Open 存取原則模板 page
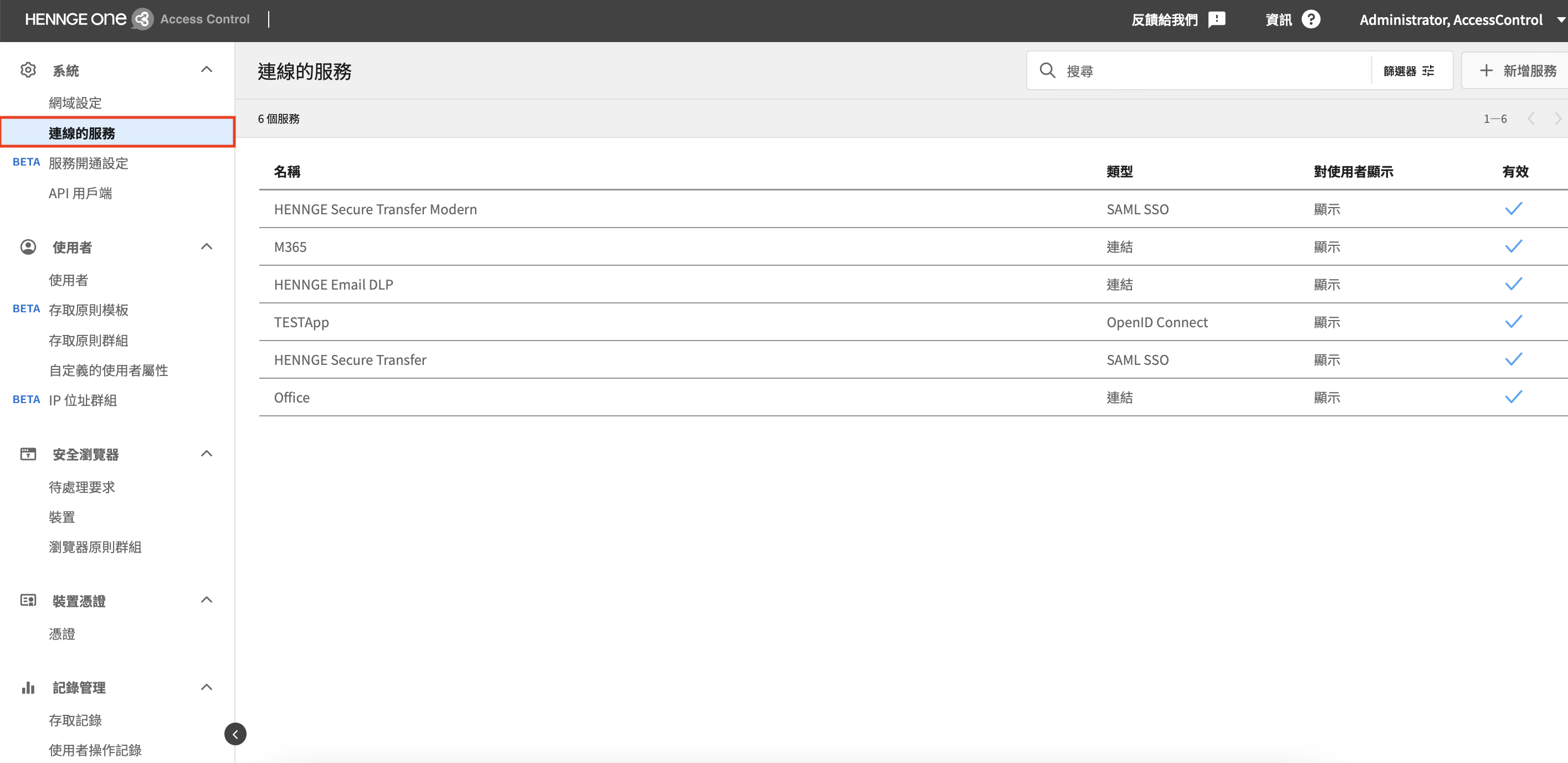The height and width of the screenshot is (763, 1568). (88, 310)
